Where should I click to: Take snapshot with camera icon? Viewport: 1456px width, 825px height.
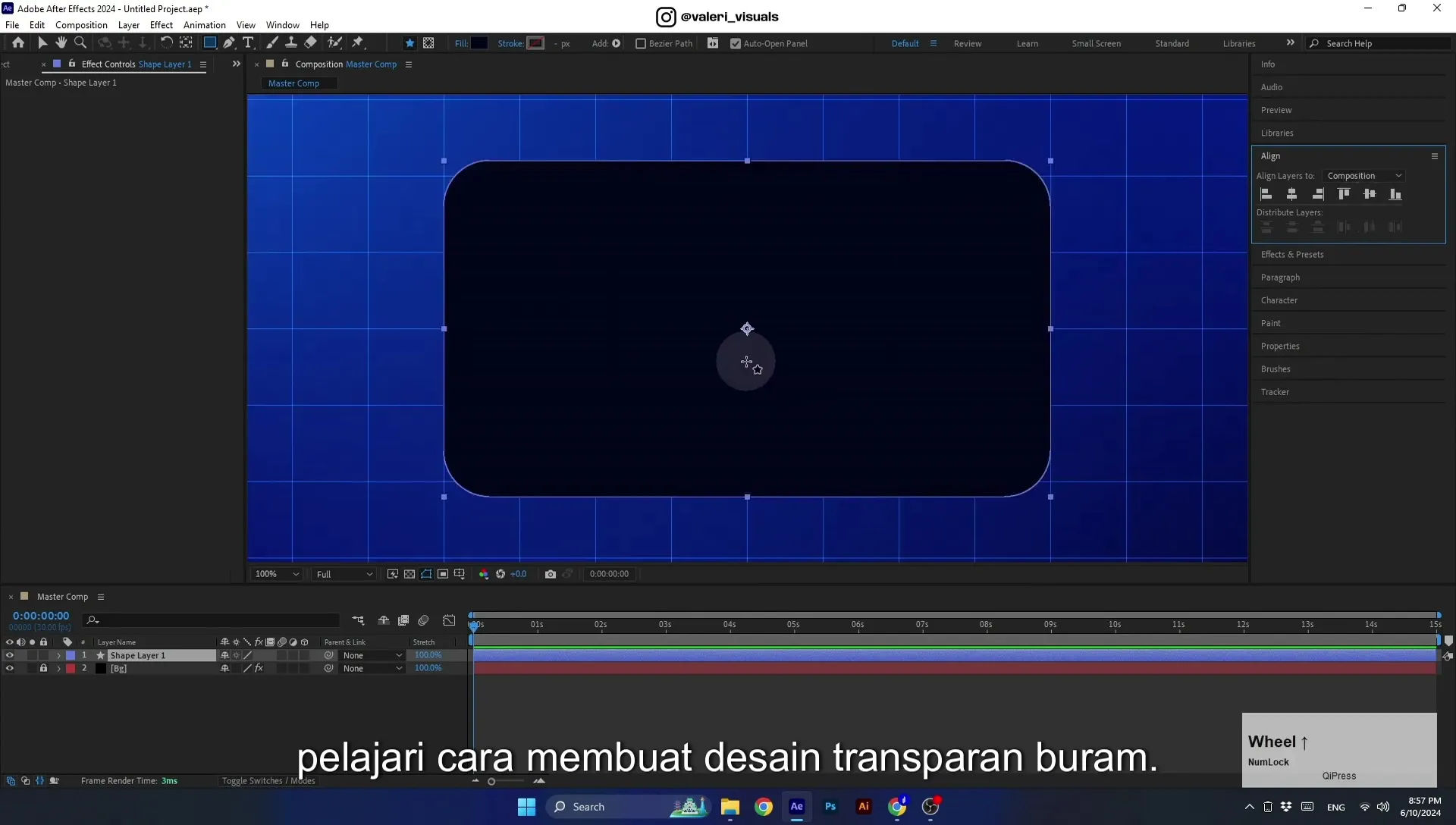click(551, 574)
